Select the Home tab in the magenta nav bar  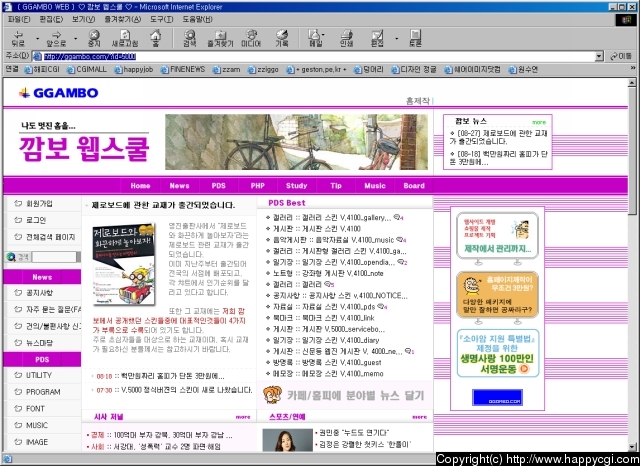pos(140,186)
